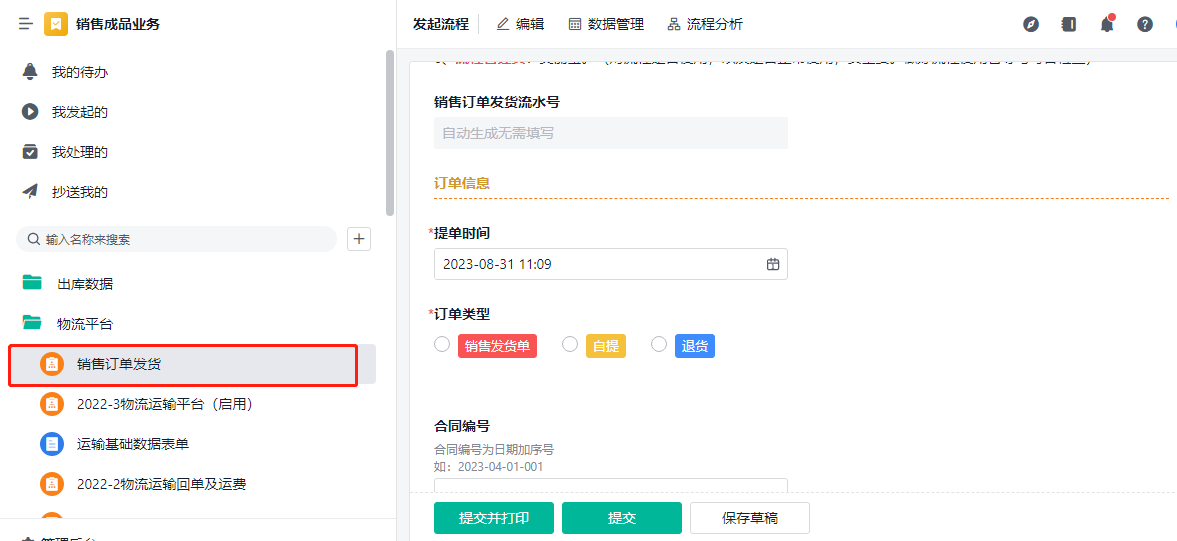Click the 提交并打印 button
The image size is (1177, 541).
[493, 518]
